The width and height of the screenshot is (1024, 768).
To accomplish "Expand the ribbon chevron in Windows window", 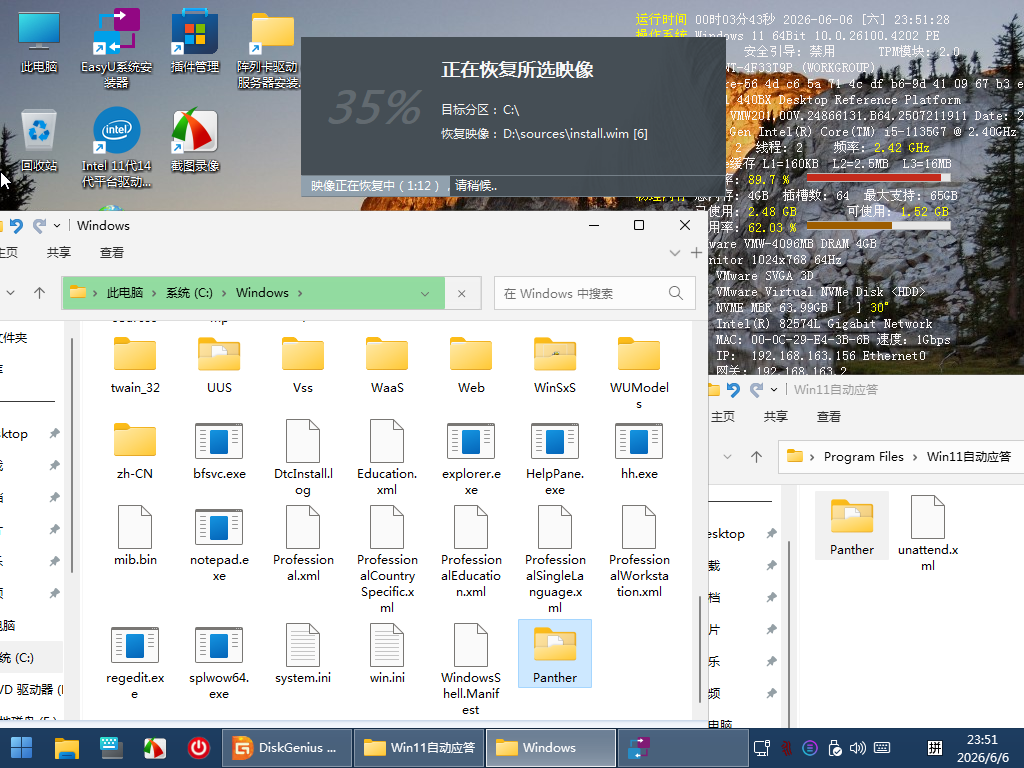I will pos(675,253).
